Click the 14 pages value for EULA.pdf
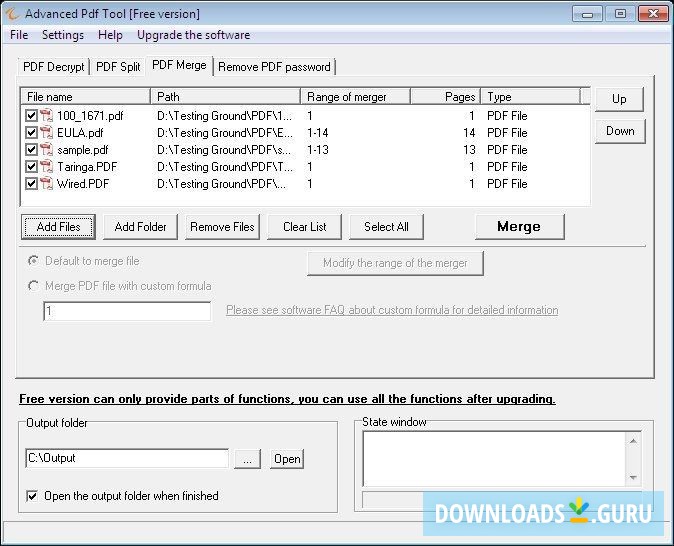Viewport: 674px width, 546px height. pos(469,133)
